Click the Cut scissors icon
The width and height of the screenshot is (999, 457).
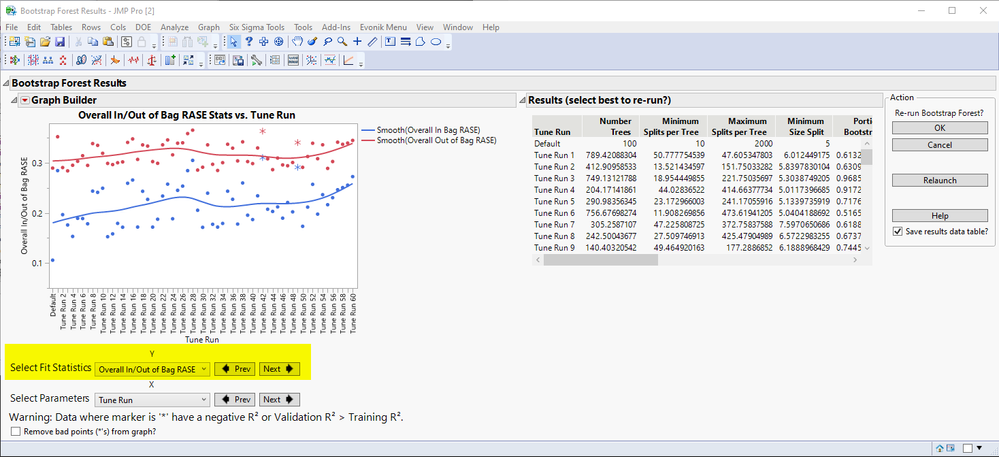[x=78, y=42]
